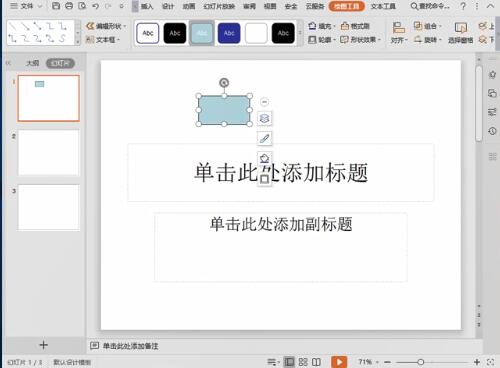
Task: Click the Print Preview icon
Action: coord(82,6)
